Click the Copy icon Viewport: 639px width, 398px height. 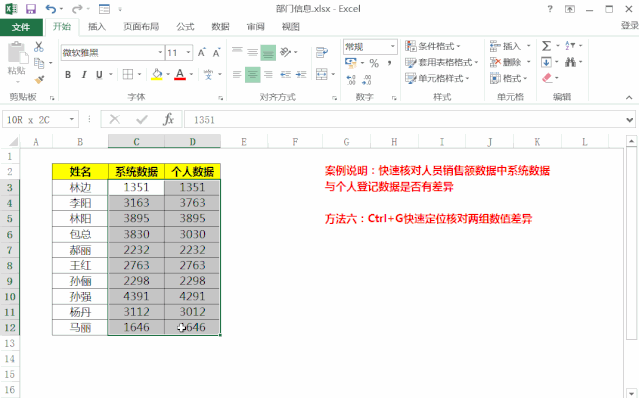click(39, 63)
